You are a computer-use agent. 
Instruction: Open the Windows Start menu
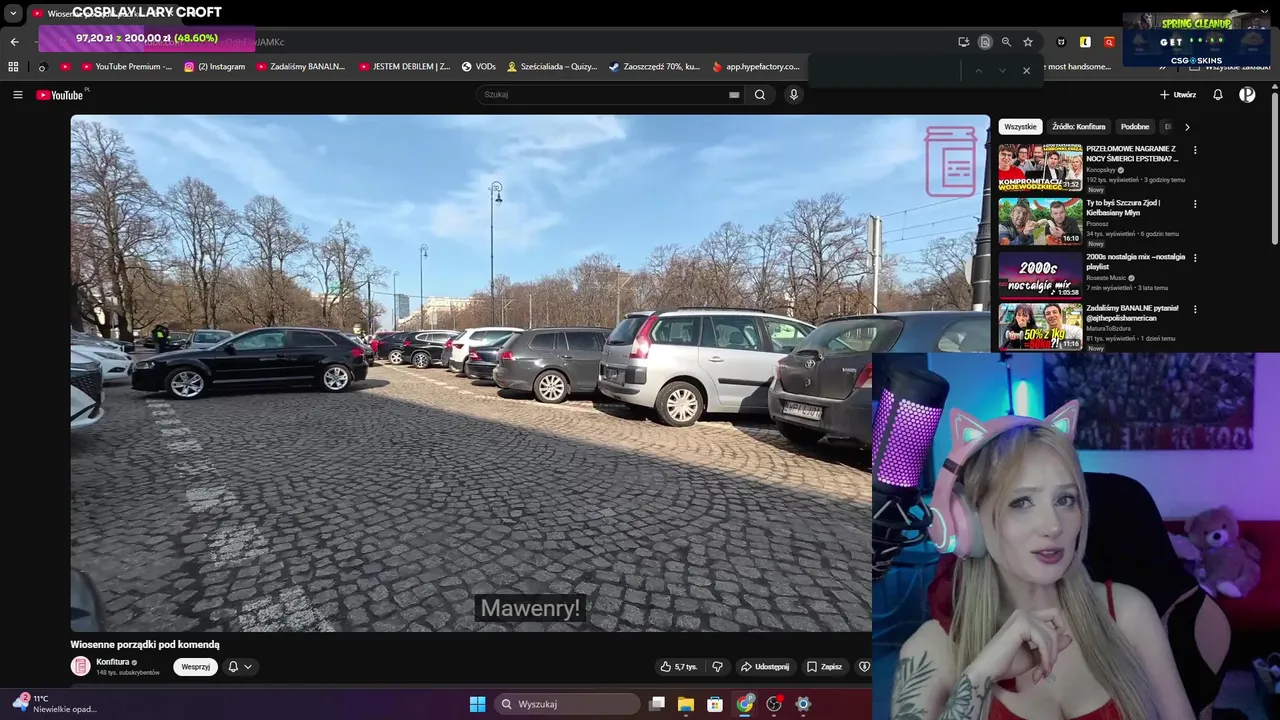(x=477, y=704)
